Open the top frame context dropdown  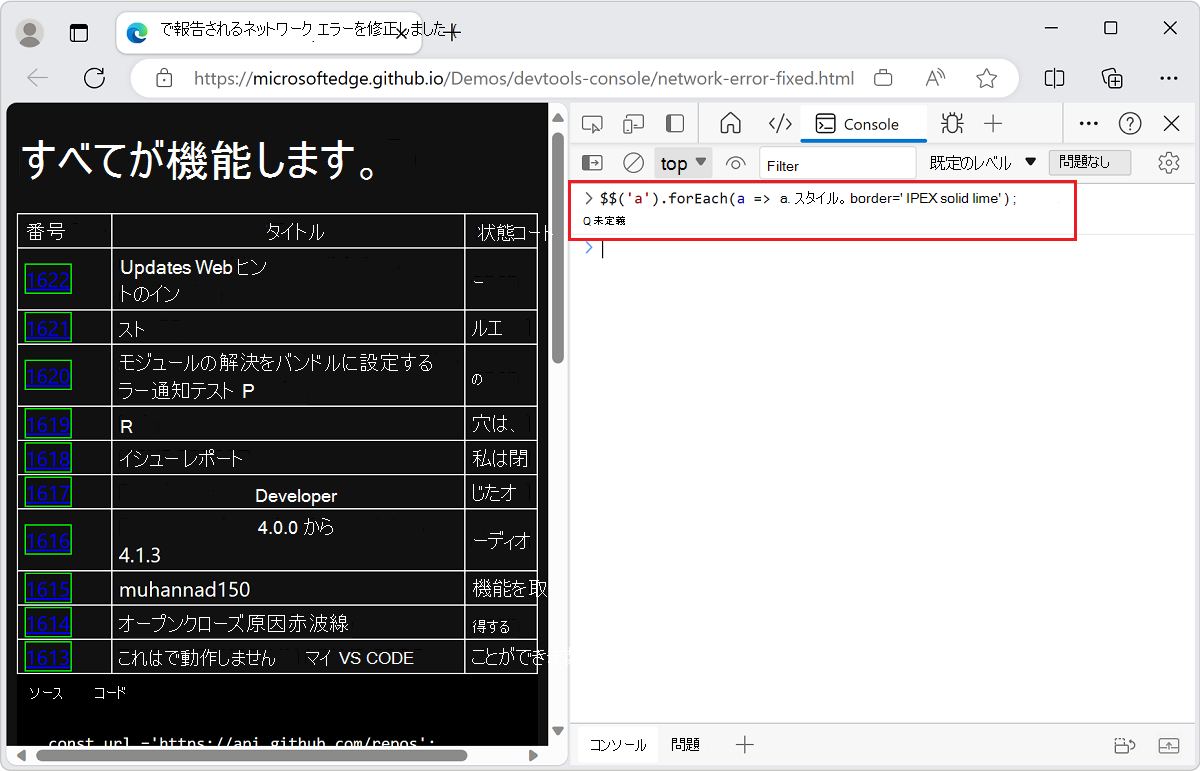682,162
